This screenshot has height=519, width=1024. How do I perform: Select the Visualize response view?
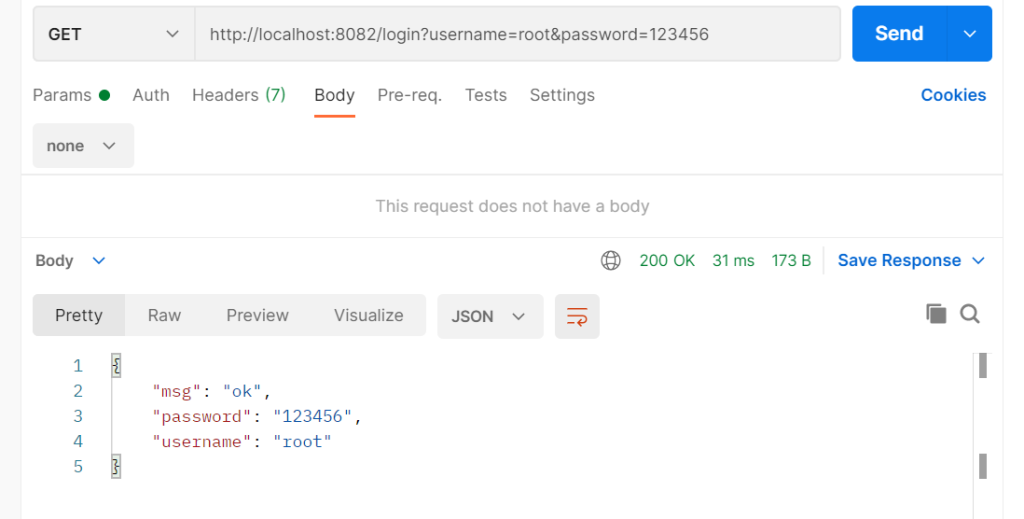(x=368, y=315)
